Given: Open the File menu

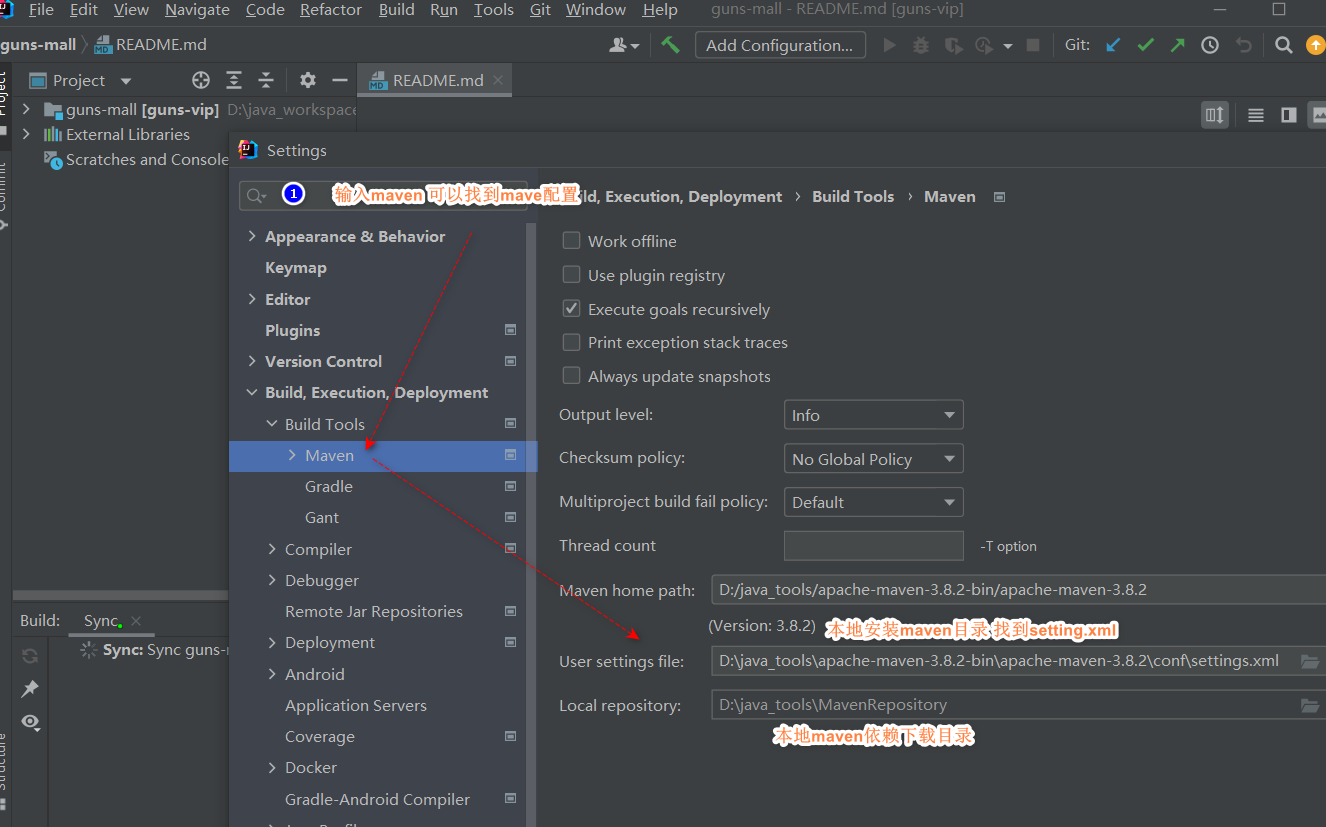Looking at the screenshot, I should pyautogui.click(x=41, y=10).
